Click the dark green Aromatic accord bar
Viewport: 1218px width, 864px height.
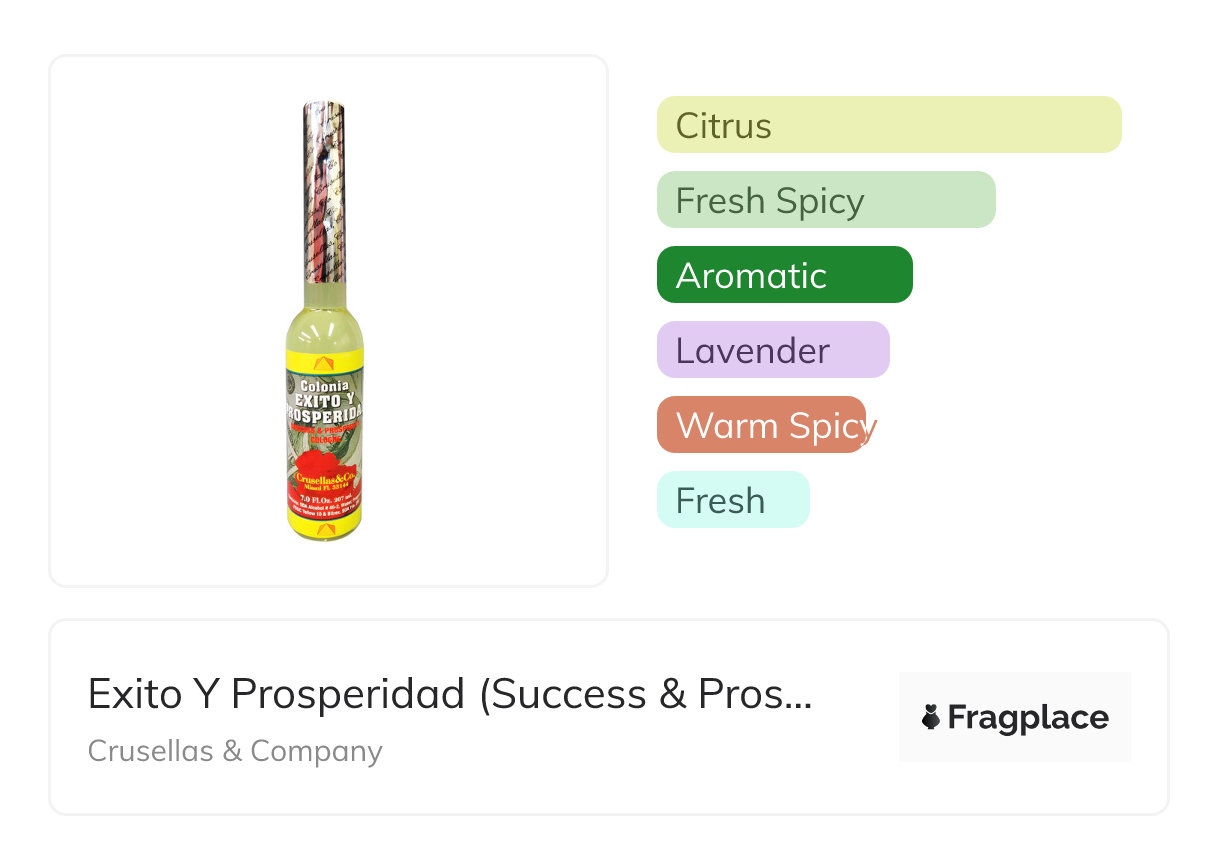pyautogui.click(x=784, y=275)
